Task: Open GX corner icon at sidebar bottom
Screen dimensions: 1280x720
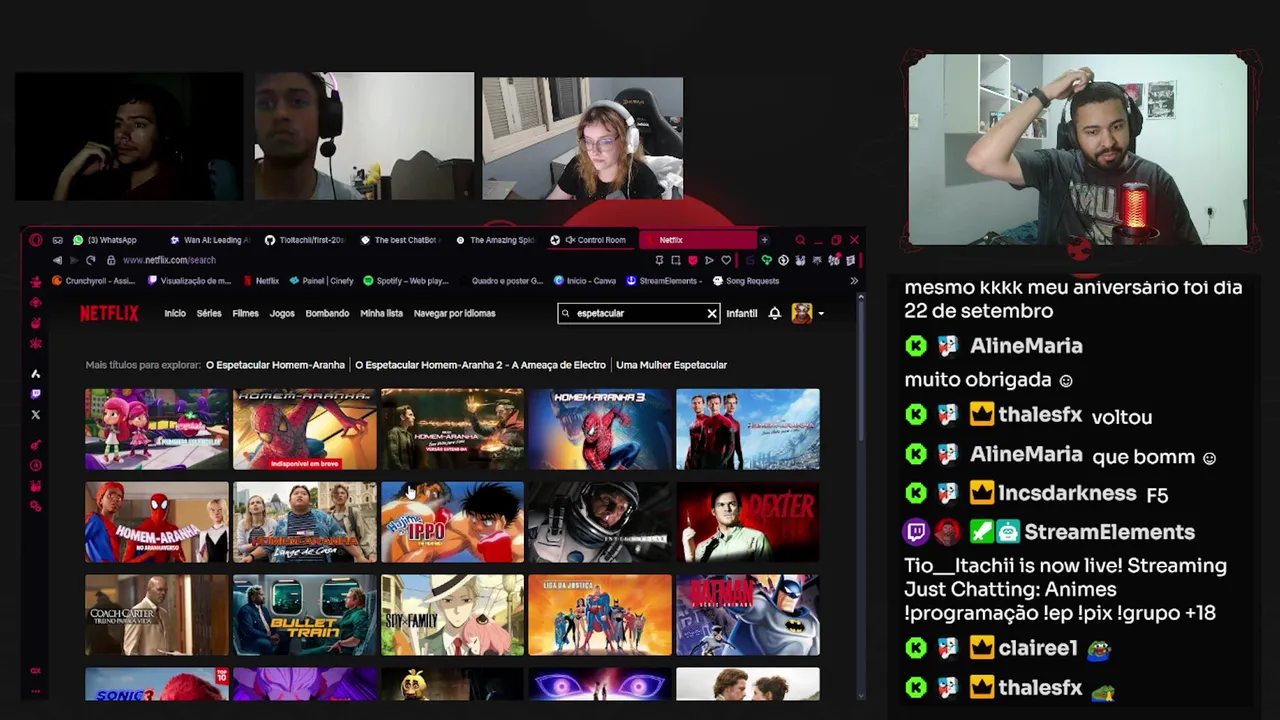Action: point(36,671)
